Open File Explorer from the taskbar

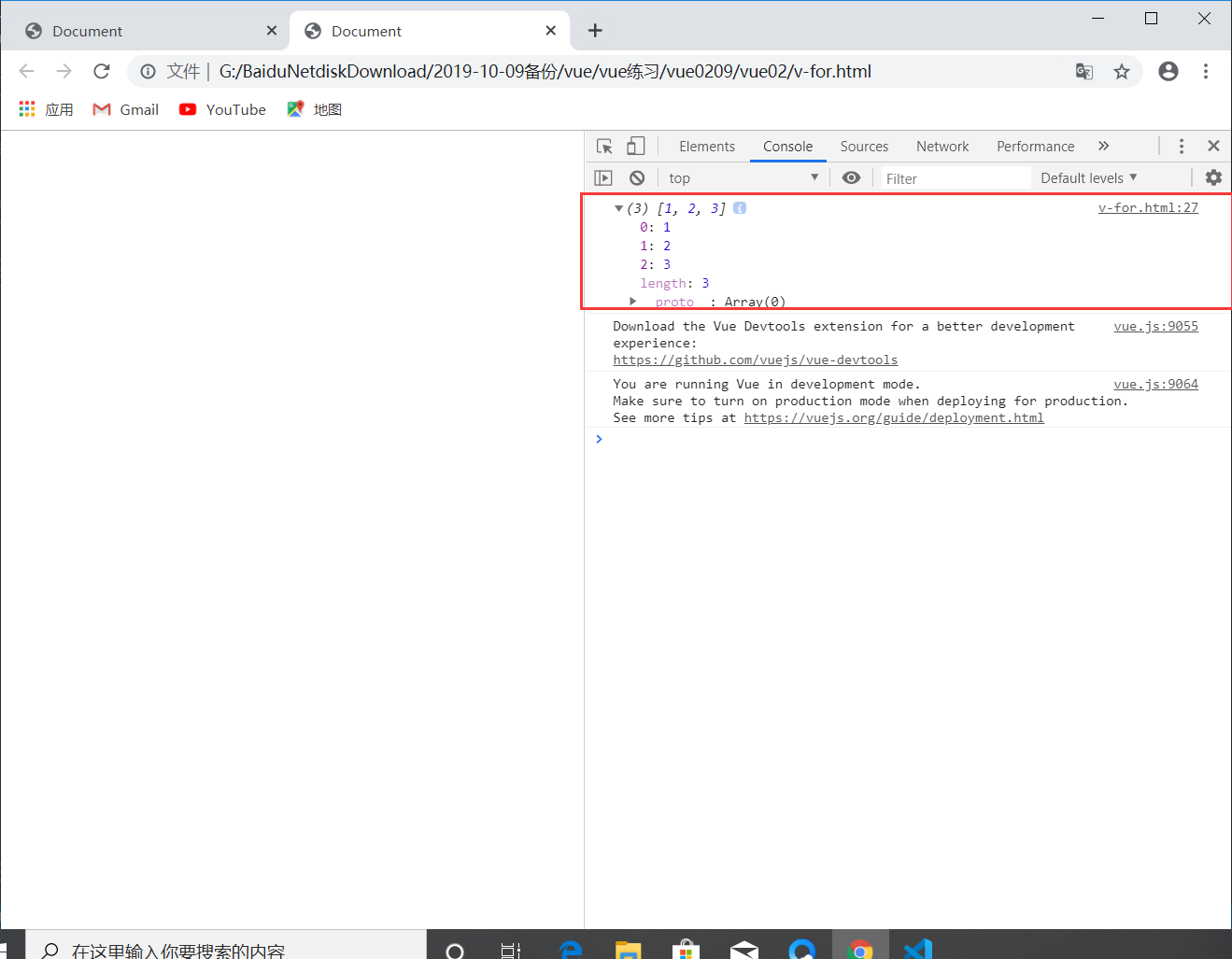[629, 949]
